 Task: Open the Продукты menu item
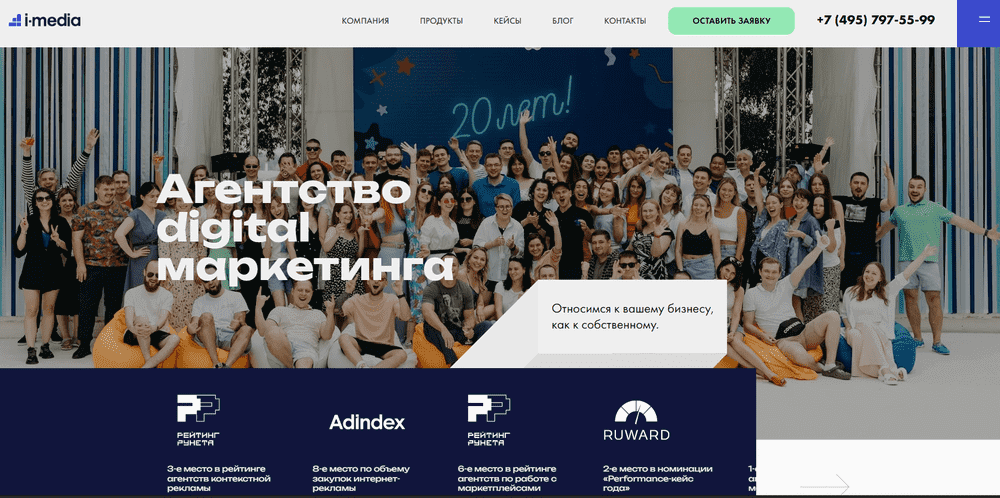[x=441, y=21]
